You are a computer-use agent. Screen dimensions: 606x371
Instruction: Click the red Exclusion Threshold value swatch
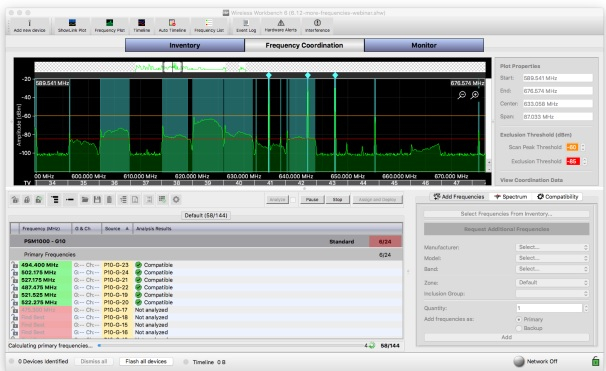click(573, 161)
